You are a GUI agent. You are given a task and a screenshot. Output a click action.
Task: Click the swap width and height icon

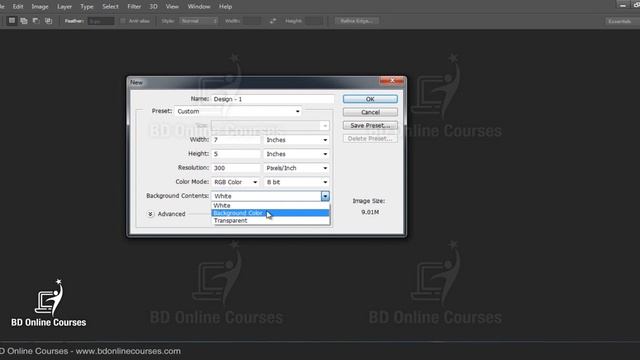click(273, 21)
